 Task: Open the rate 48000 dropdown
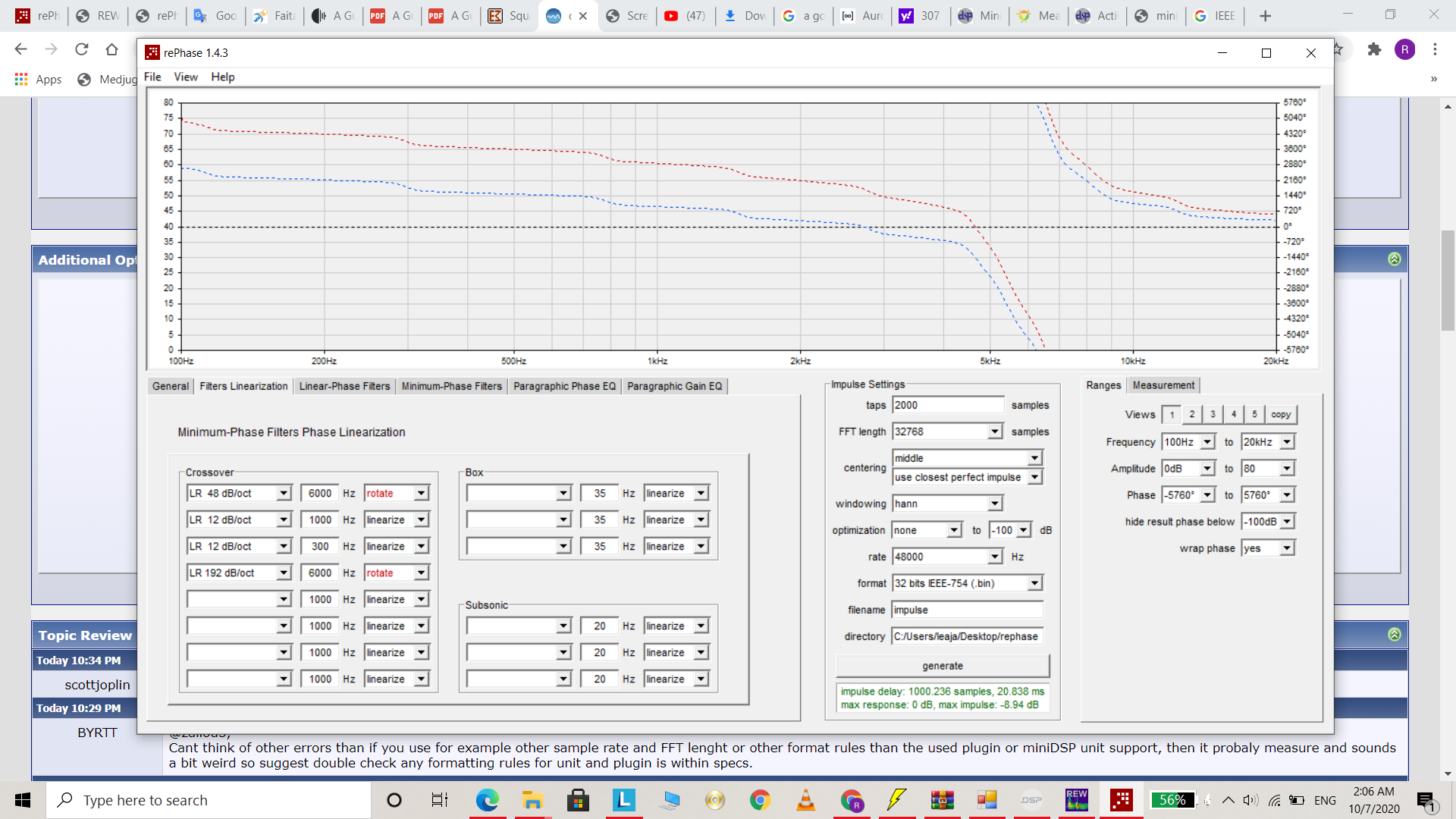[994, 557]
